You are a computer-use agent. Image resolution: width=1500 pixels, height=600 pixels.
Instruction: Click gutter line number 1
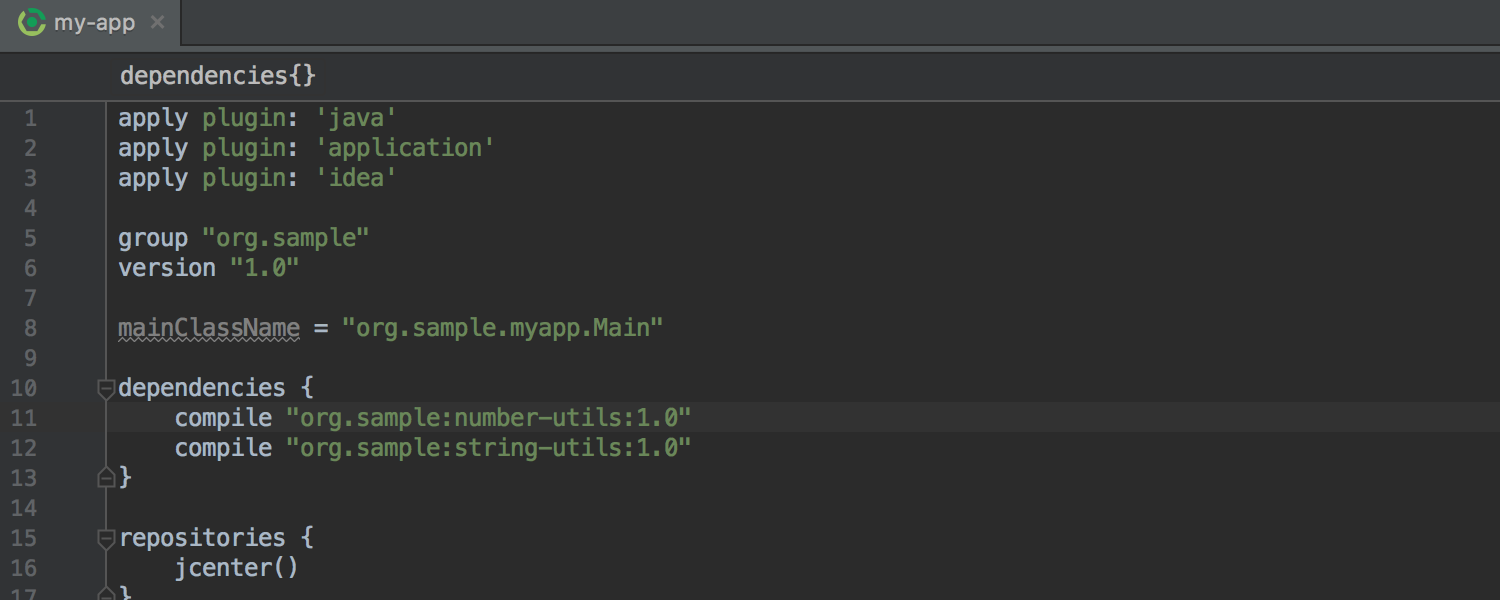coord(30,118)
